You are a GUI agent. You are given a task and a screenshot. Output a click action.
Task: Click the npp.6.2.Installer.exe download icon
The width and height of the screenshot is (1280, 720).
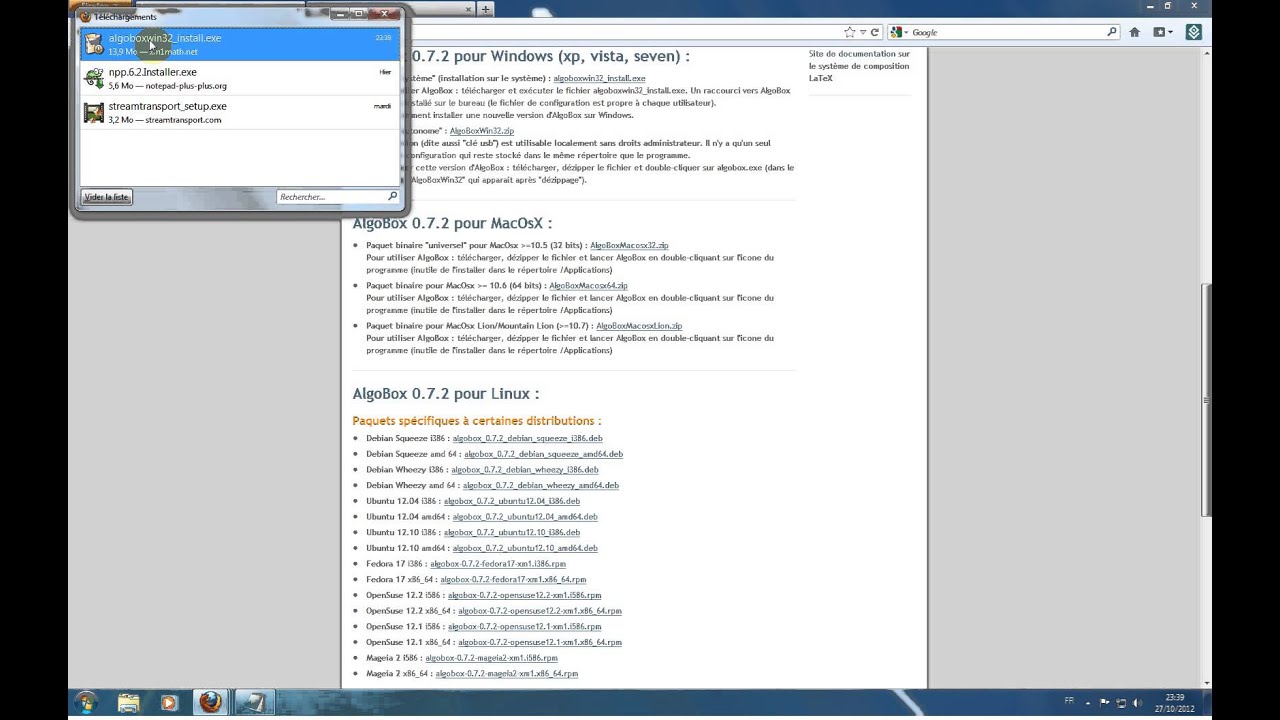tap(93, 78)
